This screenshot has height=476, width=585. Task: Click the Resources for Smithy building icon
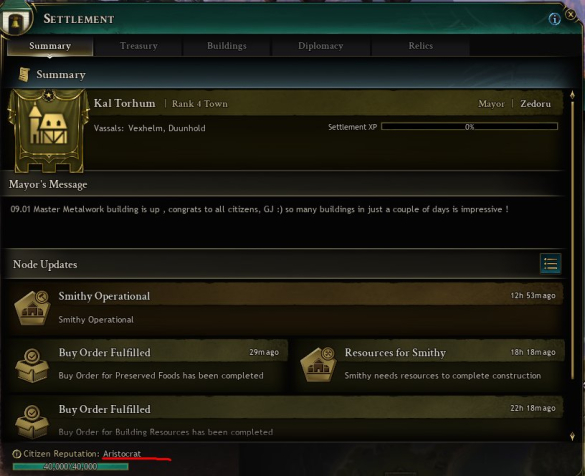[x=318, y=365]
